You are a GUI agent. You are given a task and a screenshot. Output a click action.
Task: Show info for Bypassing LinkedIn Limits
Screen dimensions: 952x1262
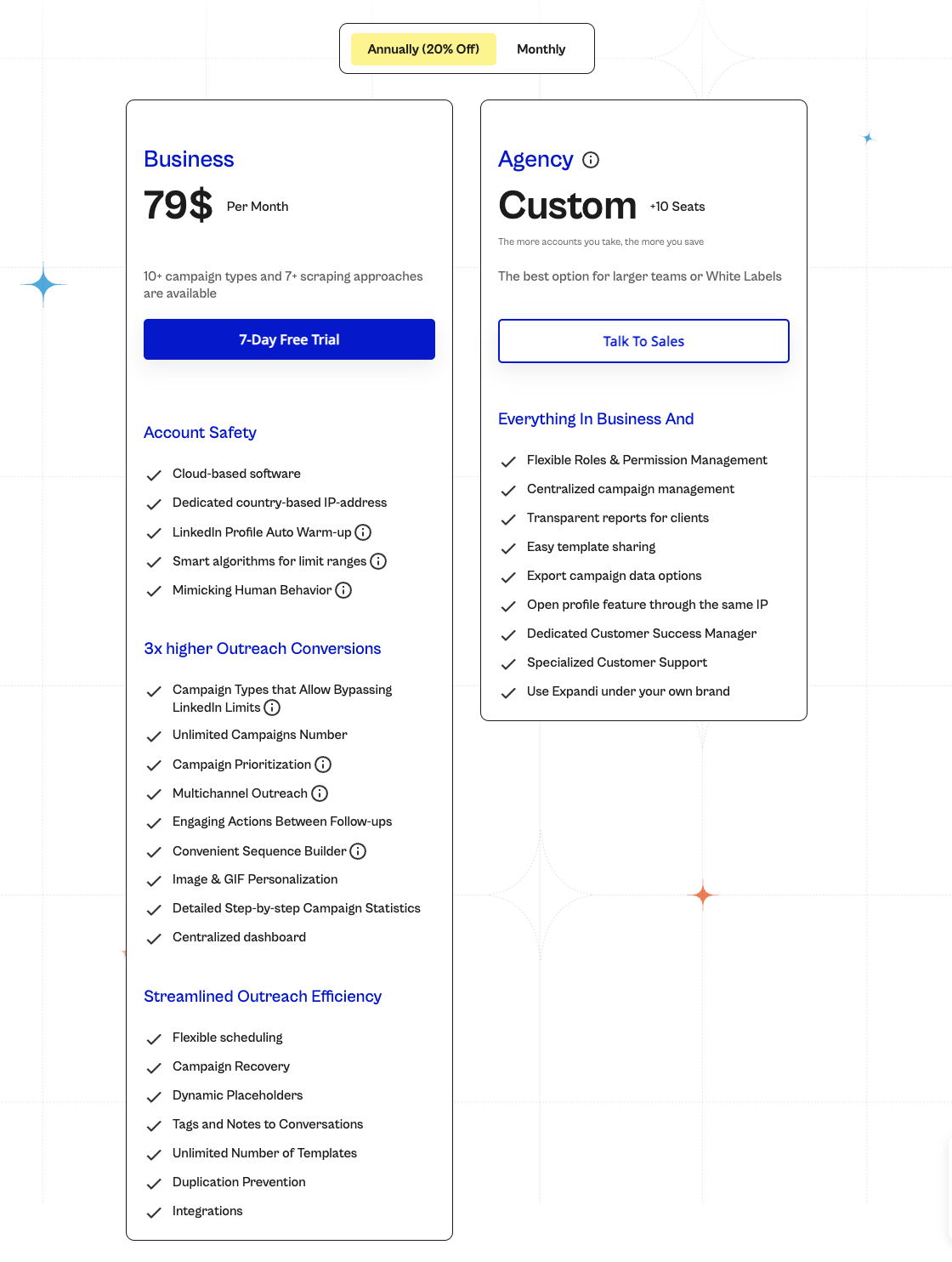tap(272, 708)
